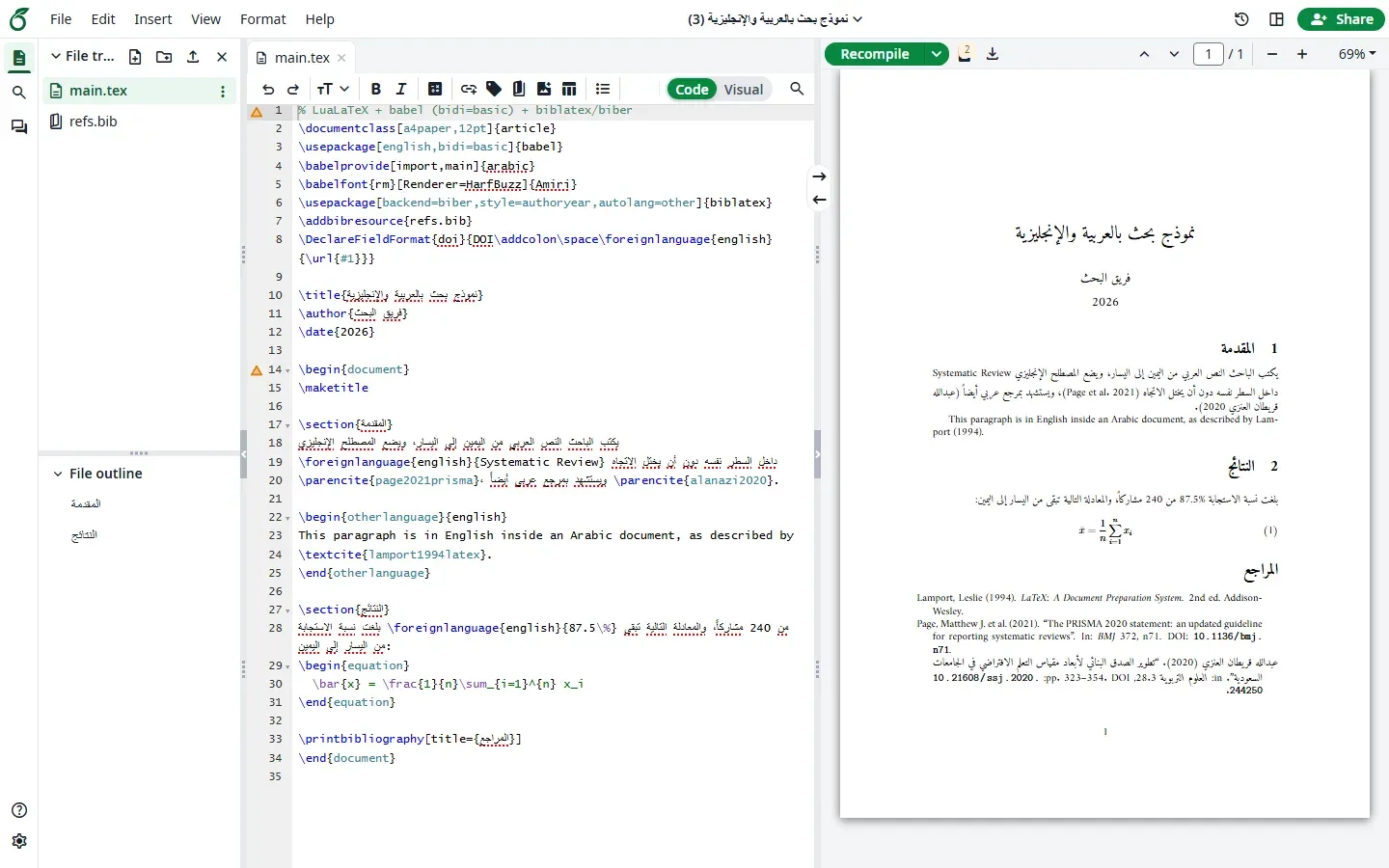Collapse the File outline section
The height and width of the screenshot is (868, 1389).
click(58, 474)
